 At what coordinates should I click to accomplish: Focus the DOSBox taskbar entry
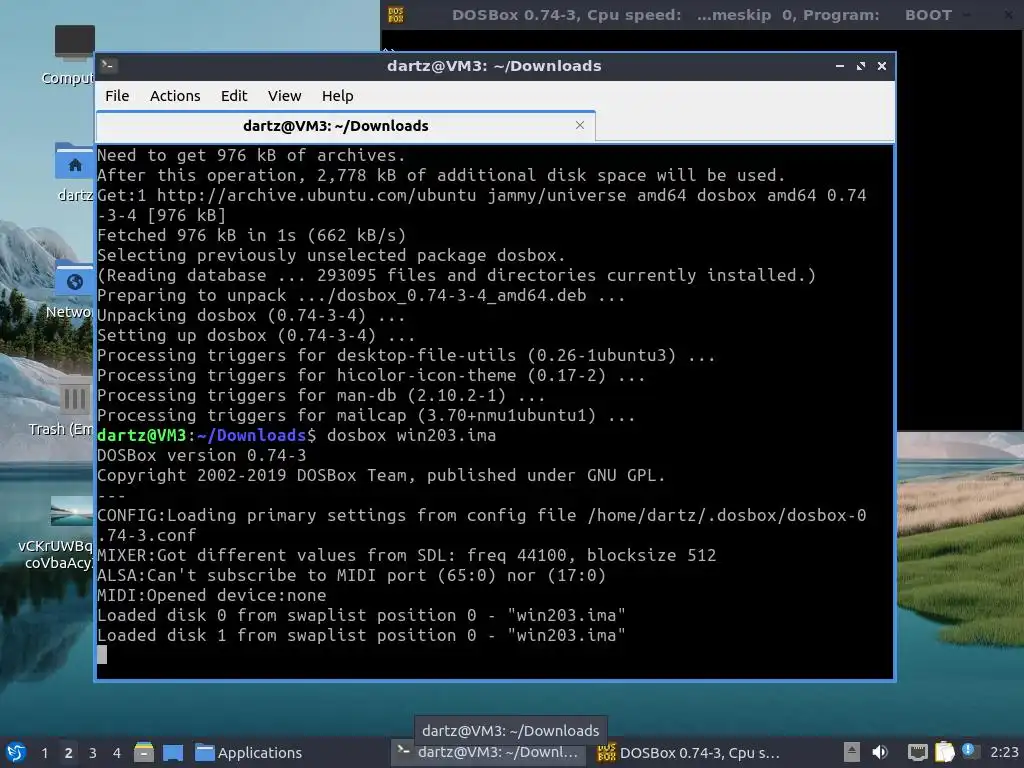[x=689, y=752]
